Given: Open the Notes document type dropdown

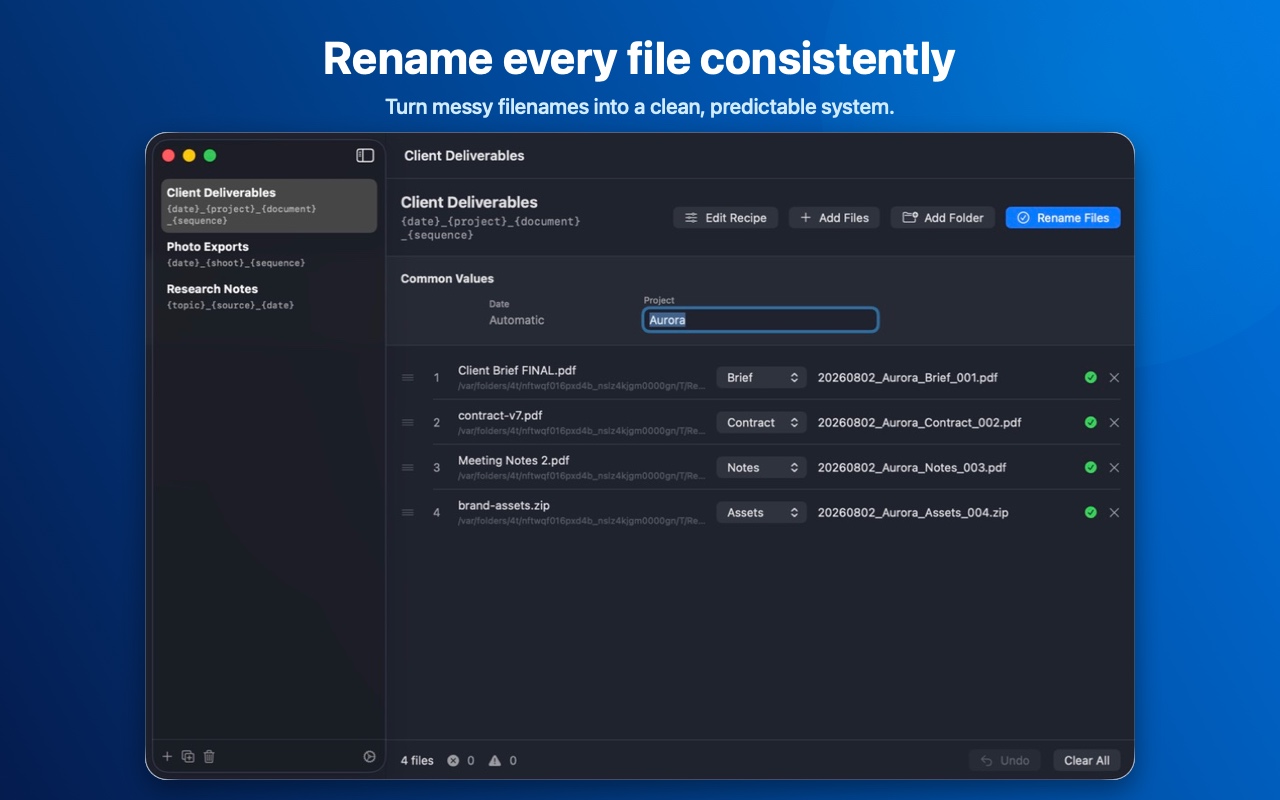Looking at the screenshot, I should (x=761, y=467).
